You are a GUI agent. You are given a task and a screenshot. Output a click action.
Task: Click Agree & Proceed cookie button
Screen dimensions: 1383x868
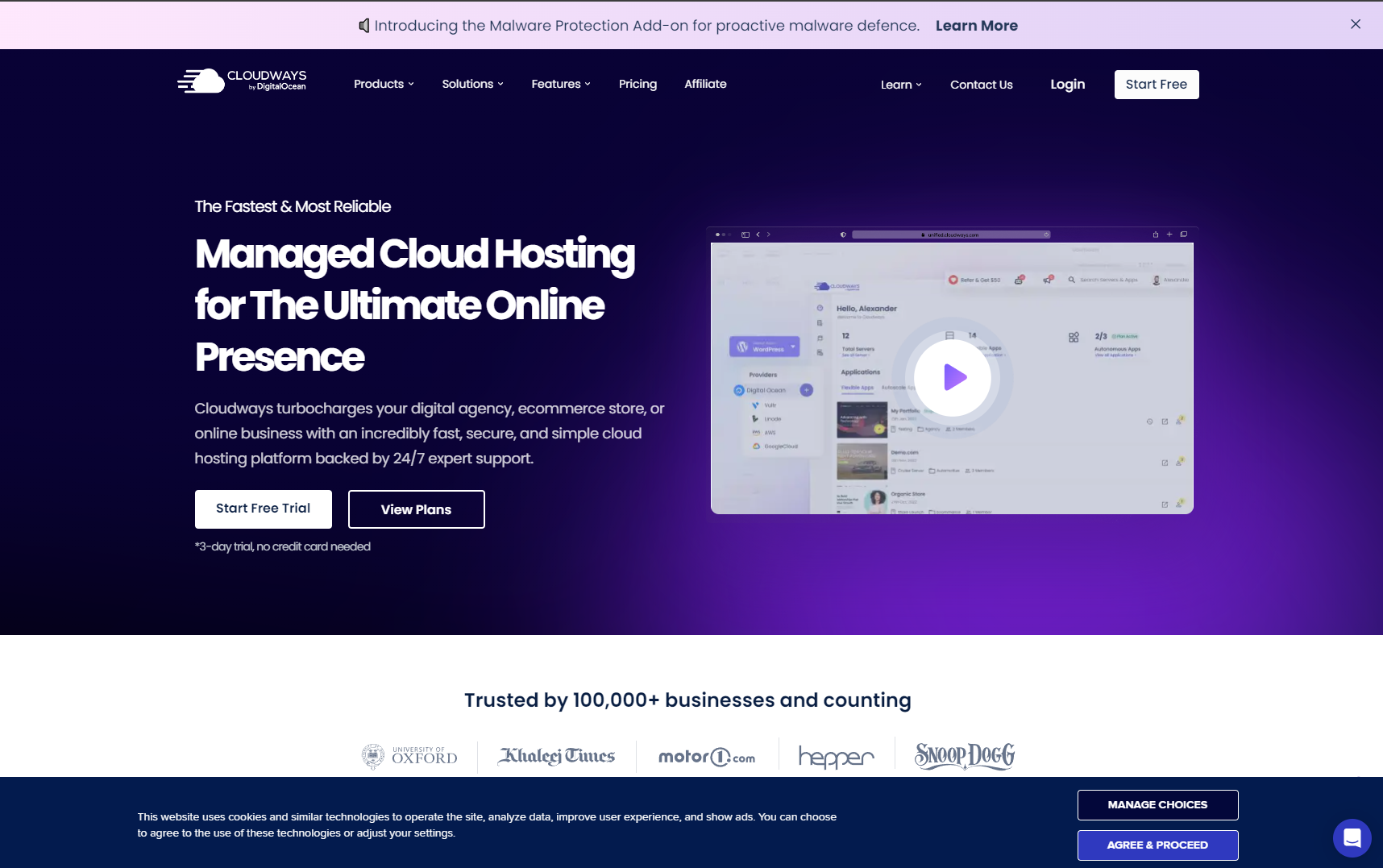tap(1157, 845)
